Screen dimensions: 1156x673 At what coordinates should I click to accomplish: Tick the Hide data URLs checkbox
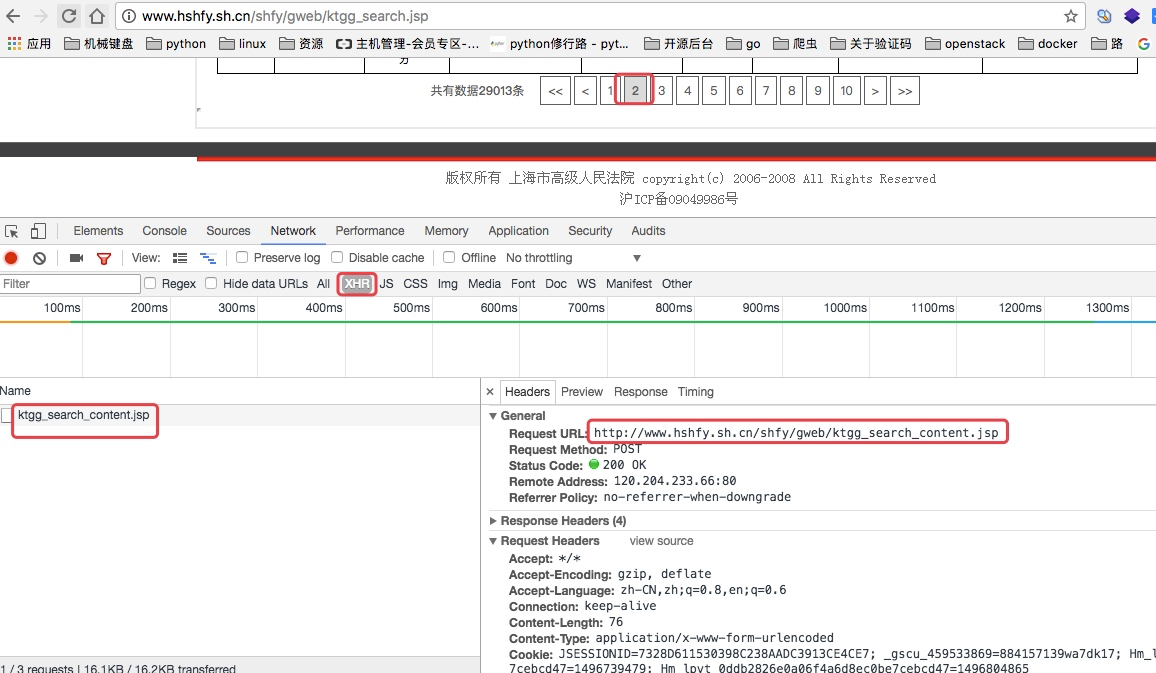[x=211, y=283]
